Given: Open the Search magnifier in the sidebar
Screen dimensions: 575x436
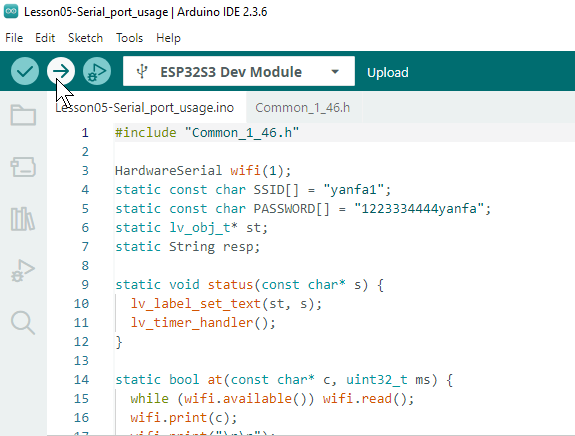Looking at the screenshot, I should click(23, 323).
